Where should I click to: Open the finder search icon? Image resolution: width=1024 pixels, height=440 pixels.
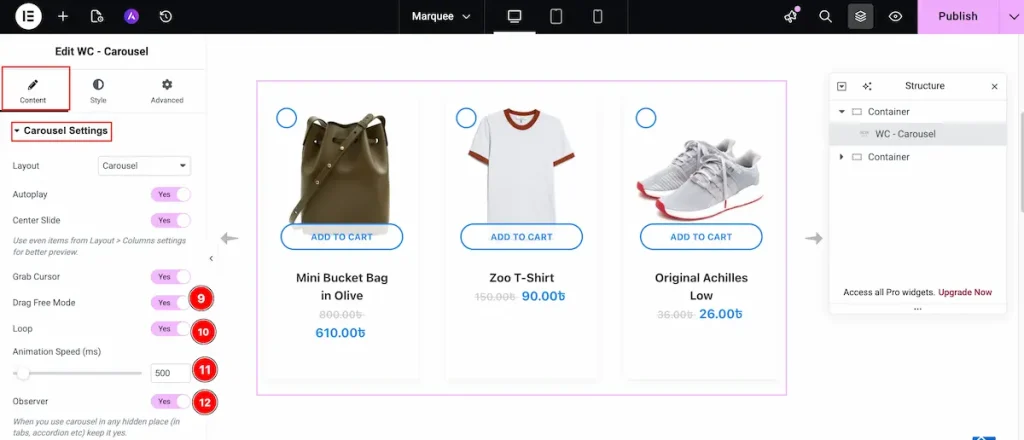pyautogui.click(x=825, y=16)
